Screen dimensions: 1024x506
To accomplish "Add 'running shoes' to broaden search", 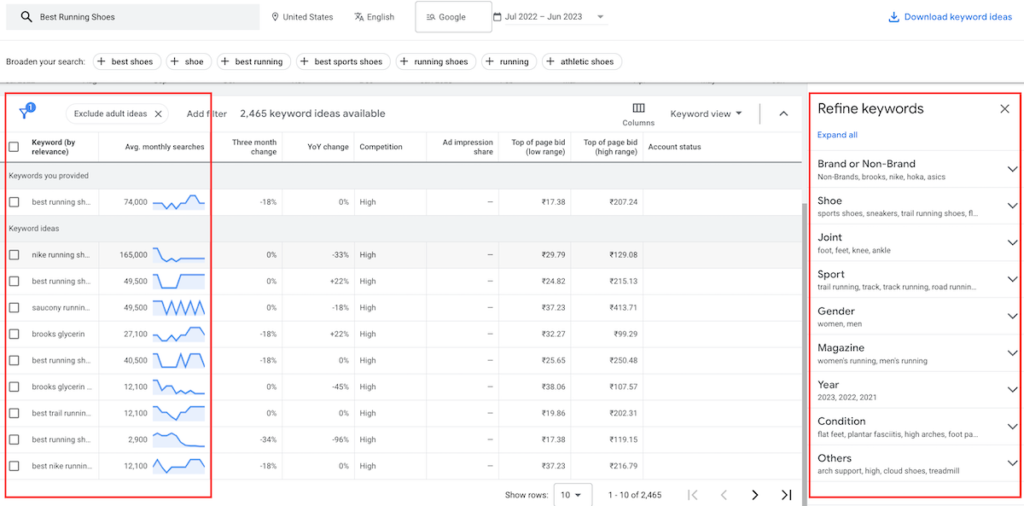I will click(x=436, y=61).
